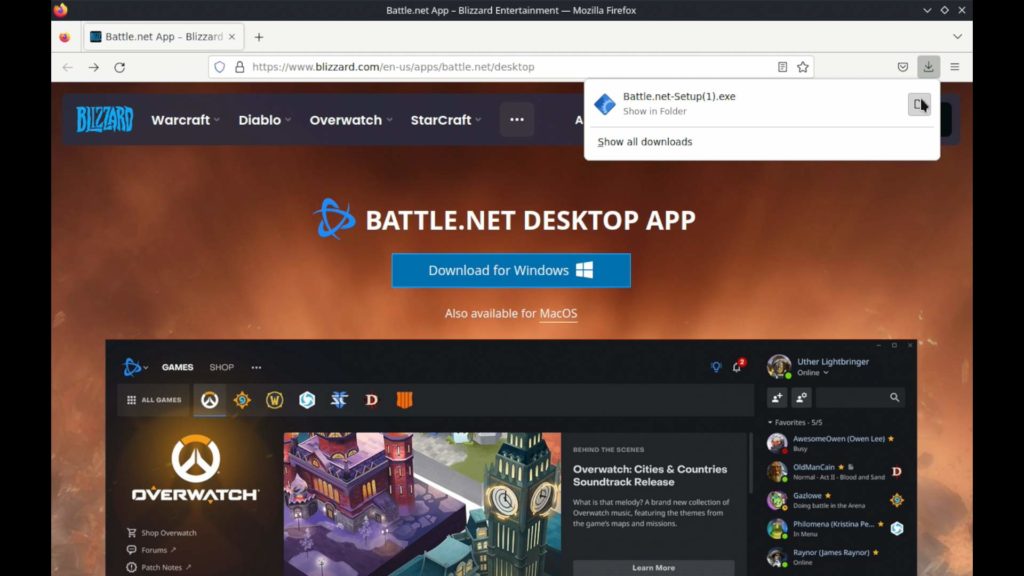Click Show all downloads
Screen dimensions: 1024x576
click(x=645, y=142)
